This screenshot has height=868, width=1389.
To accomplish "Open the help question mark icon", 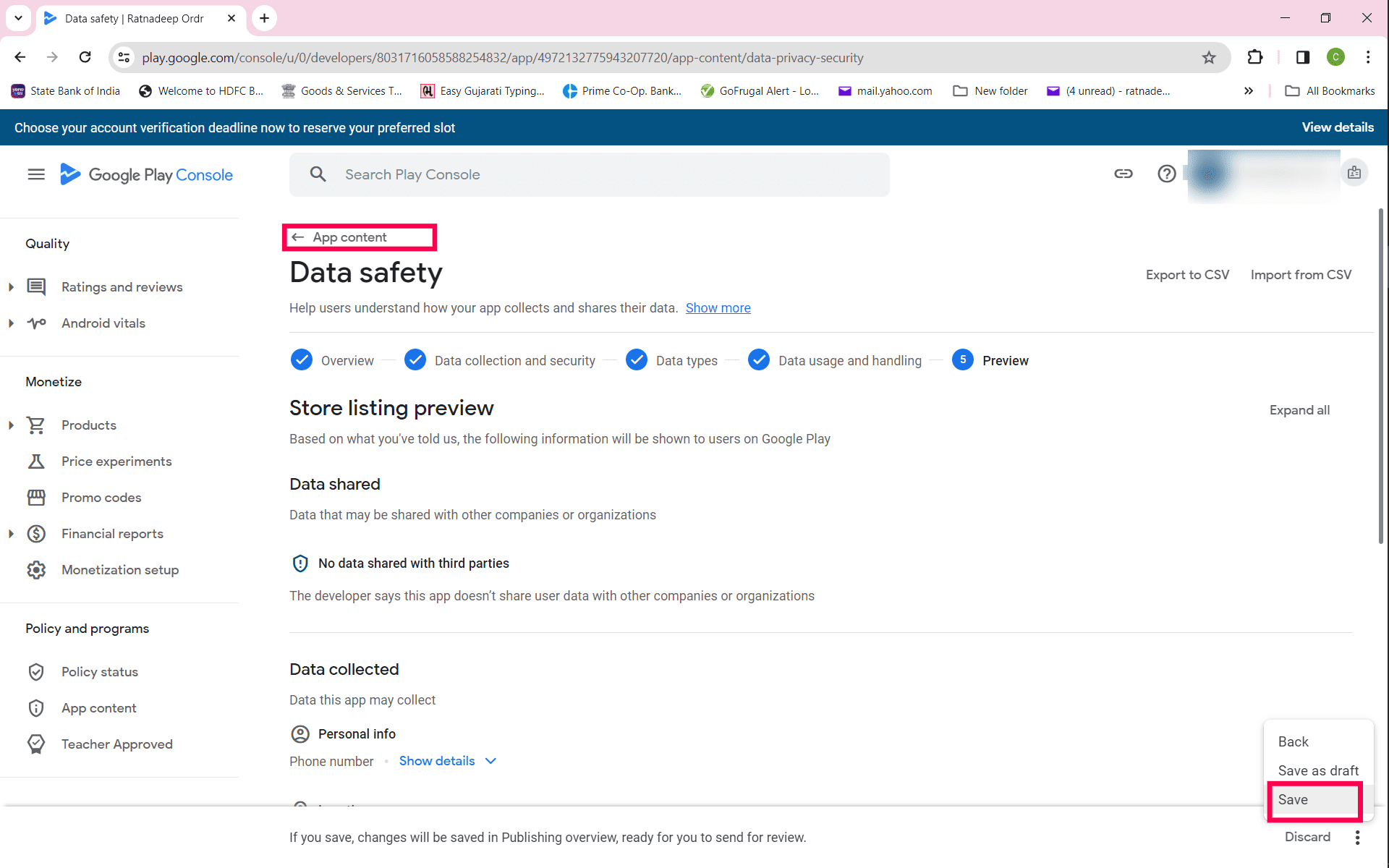I will pyautogui.click(x=1166, y=174).
